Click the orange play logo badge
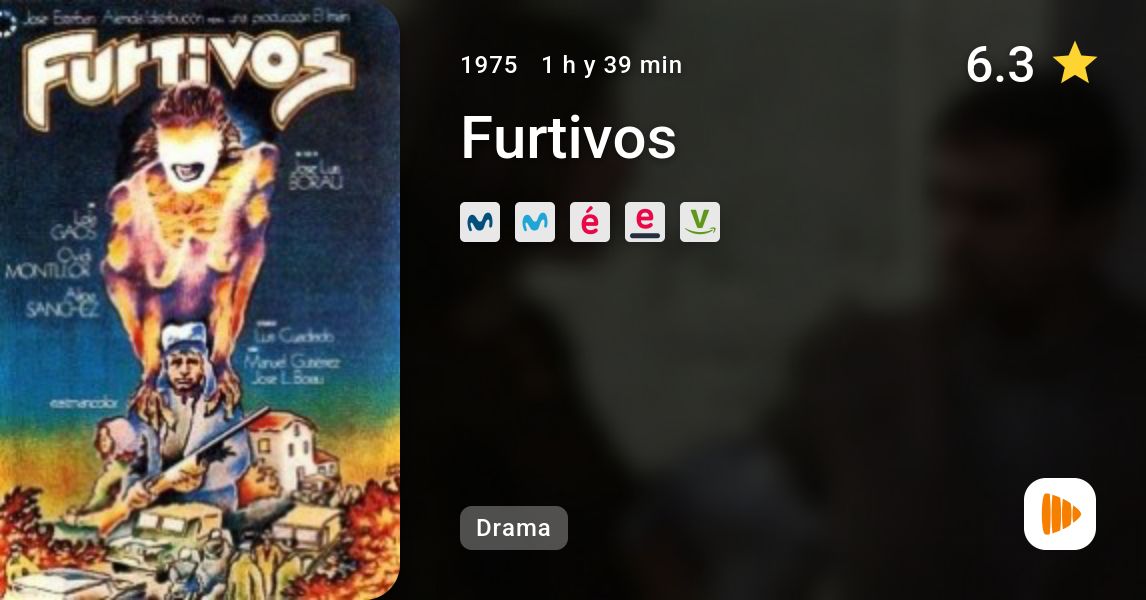Viewport: 1146px width, 600px height. tap(1060, 514)
